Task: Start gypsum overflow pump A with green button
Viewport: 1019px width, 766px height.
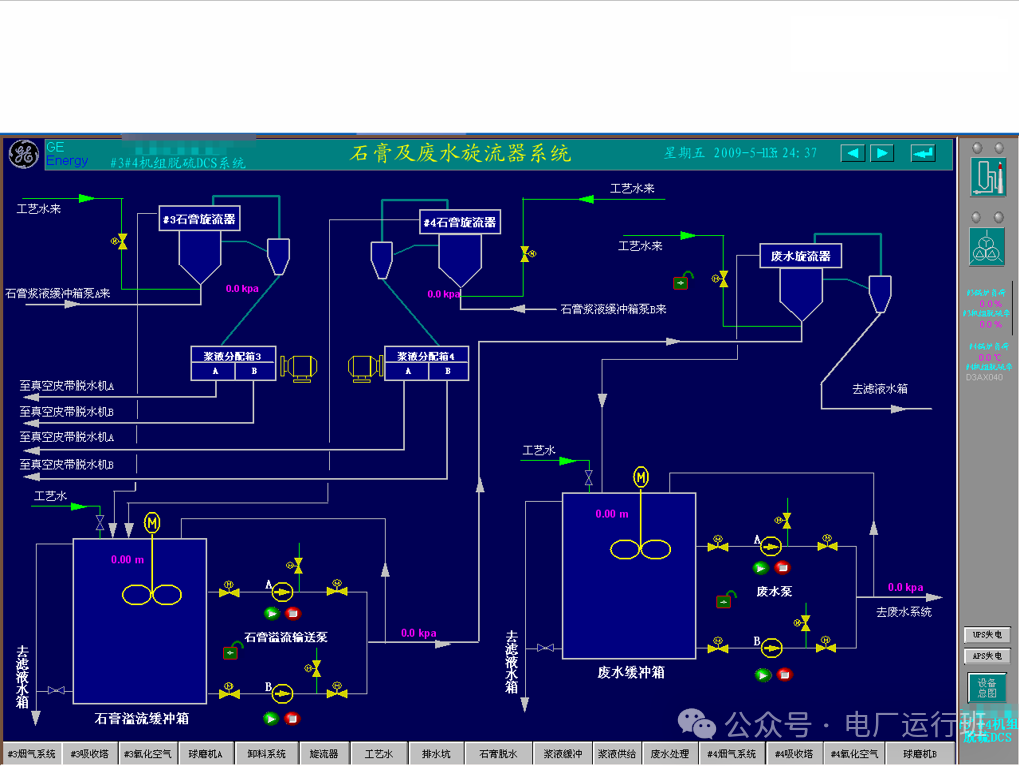Action: pyautogui.click(x=272, y=613)
